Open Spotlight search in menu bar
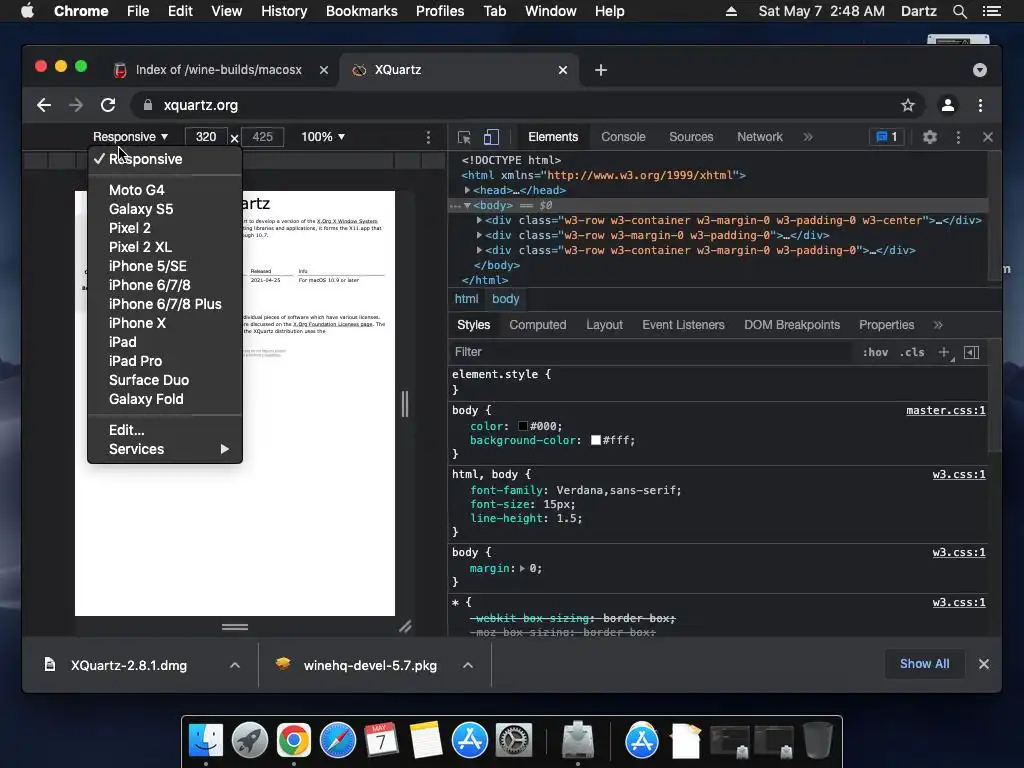1024x768 pixels. click(959, 11)
